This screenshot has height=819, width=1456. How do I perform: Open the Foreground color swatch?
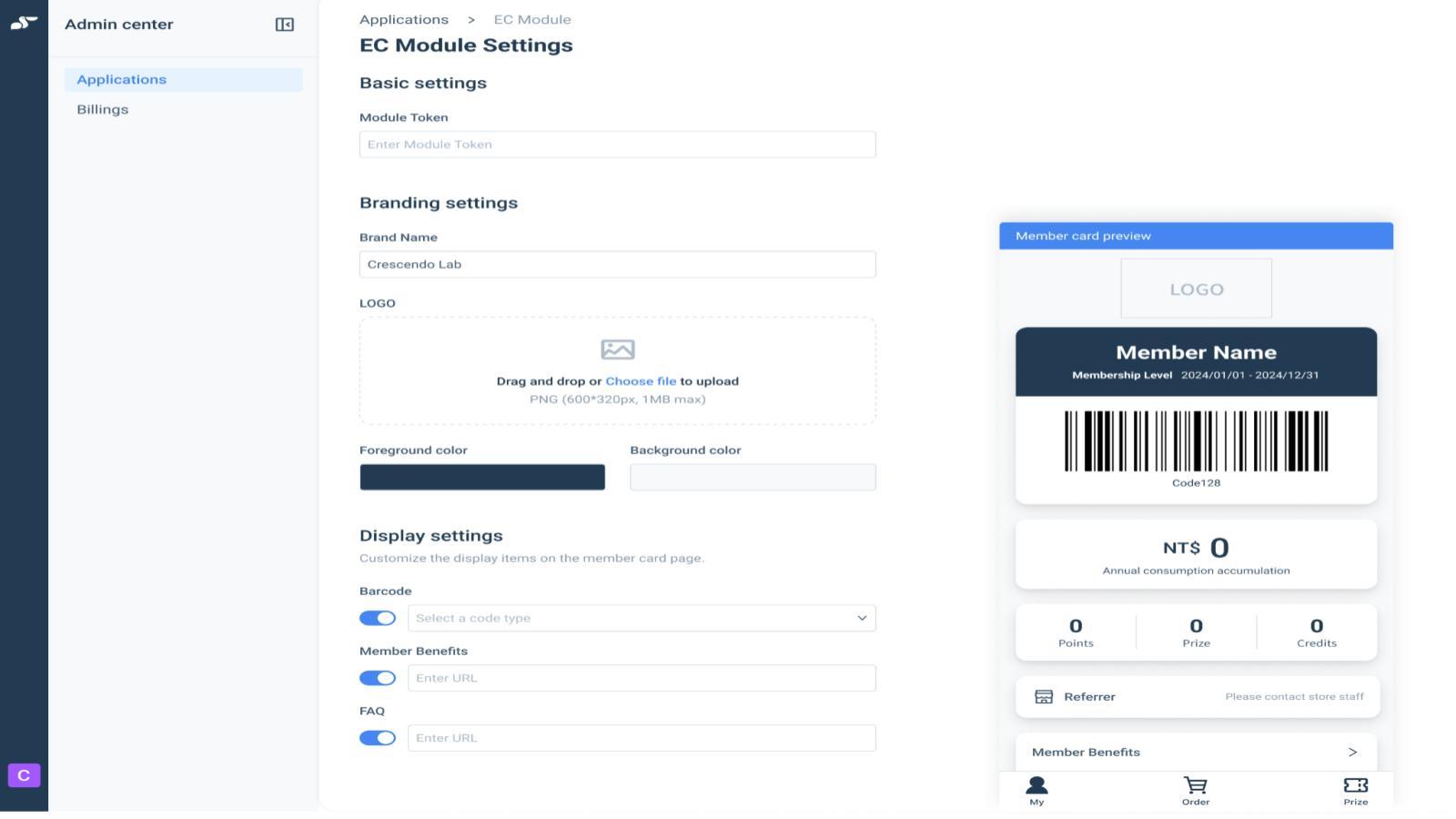coord(482,476)
